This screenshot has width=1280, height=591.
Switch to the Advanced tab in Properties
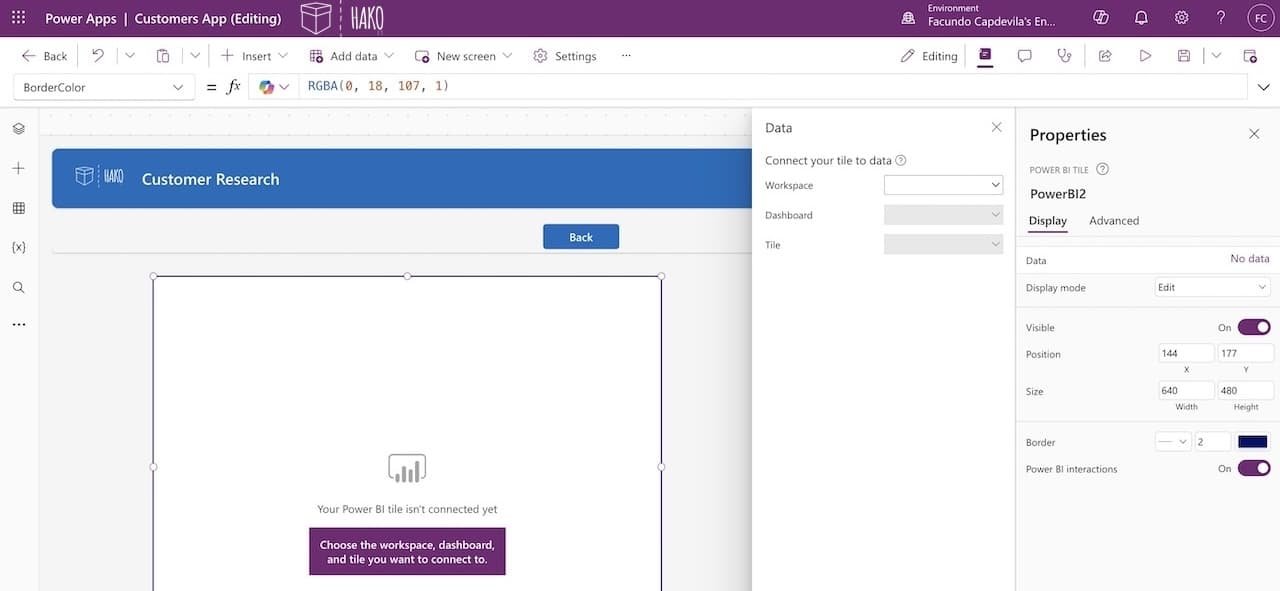(1113, 220)
